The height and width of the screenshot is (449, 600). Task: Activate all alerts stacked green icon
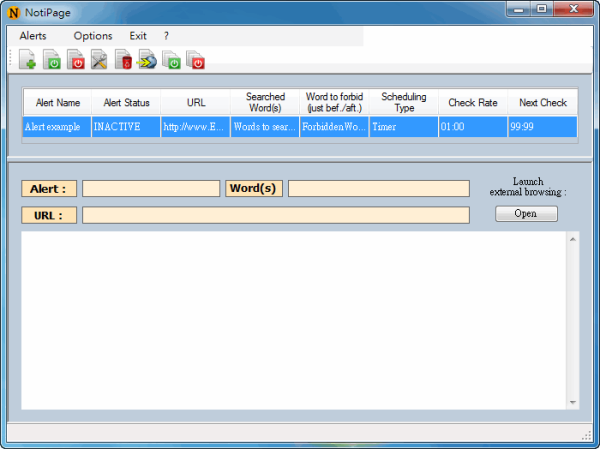172,61
